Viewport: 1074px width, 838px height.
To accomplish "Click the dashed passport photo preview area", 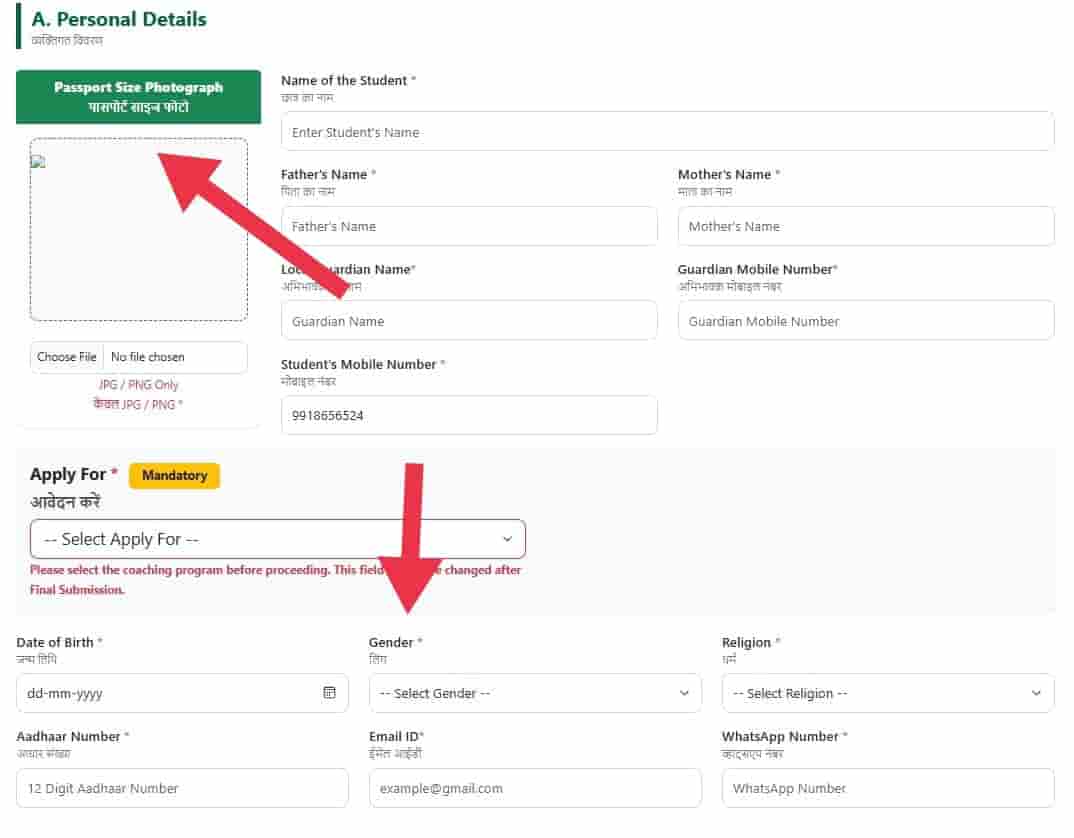I will 138,230.
